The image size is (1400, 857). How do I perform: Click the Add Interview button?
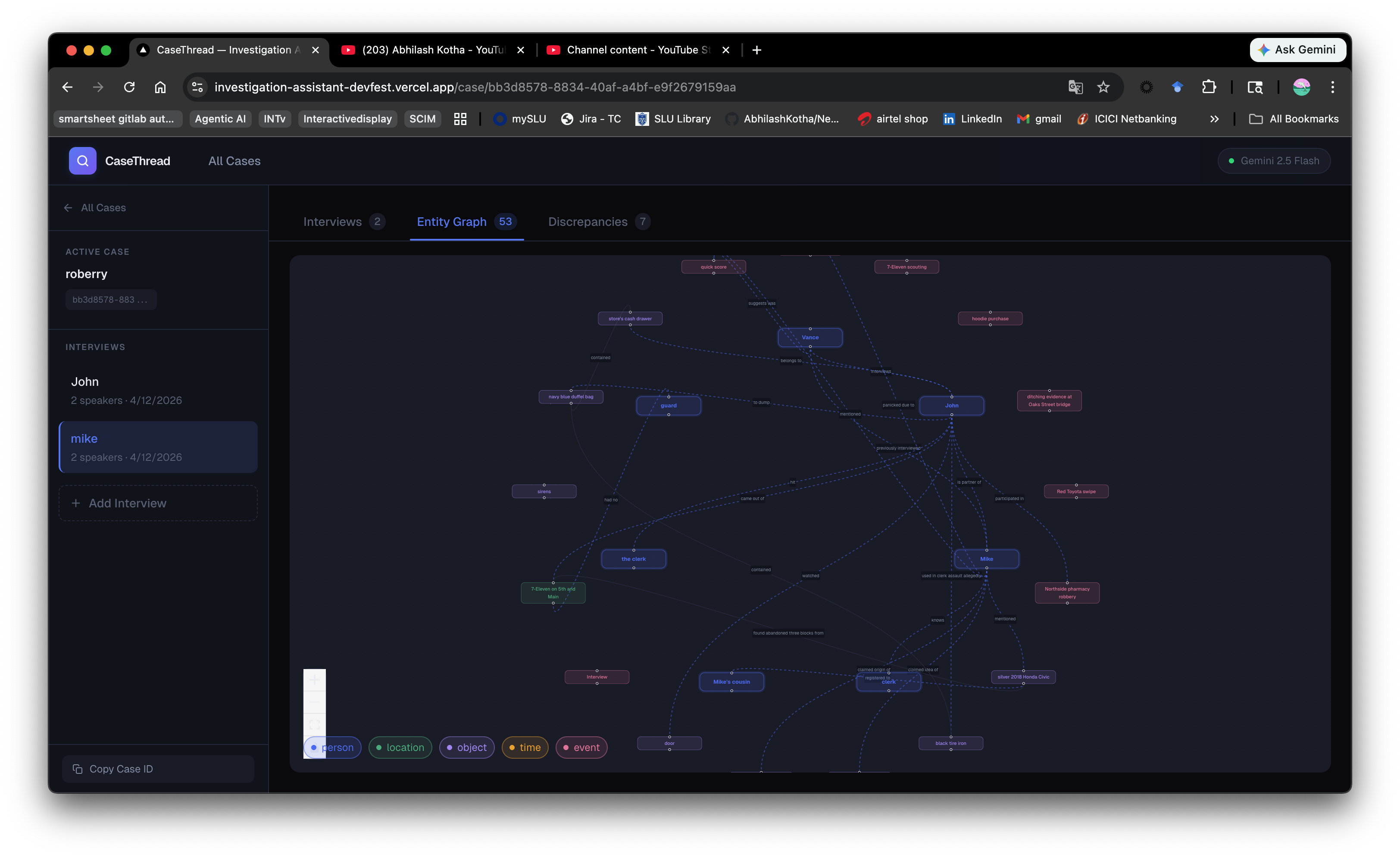[x=158, y=503]
